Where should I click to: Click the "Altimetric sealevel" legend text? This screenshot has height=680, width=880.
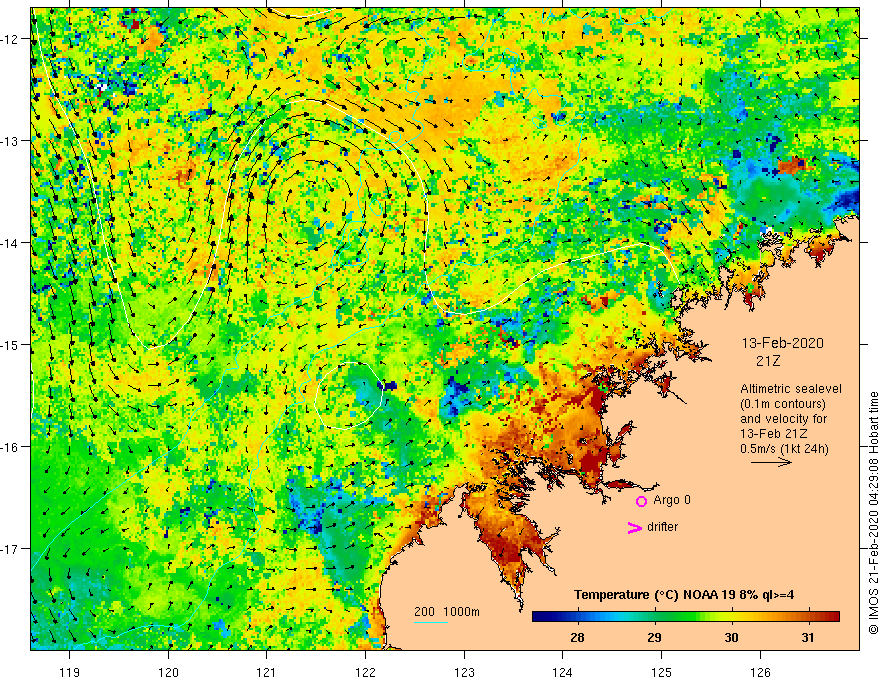pos(791,389)
